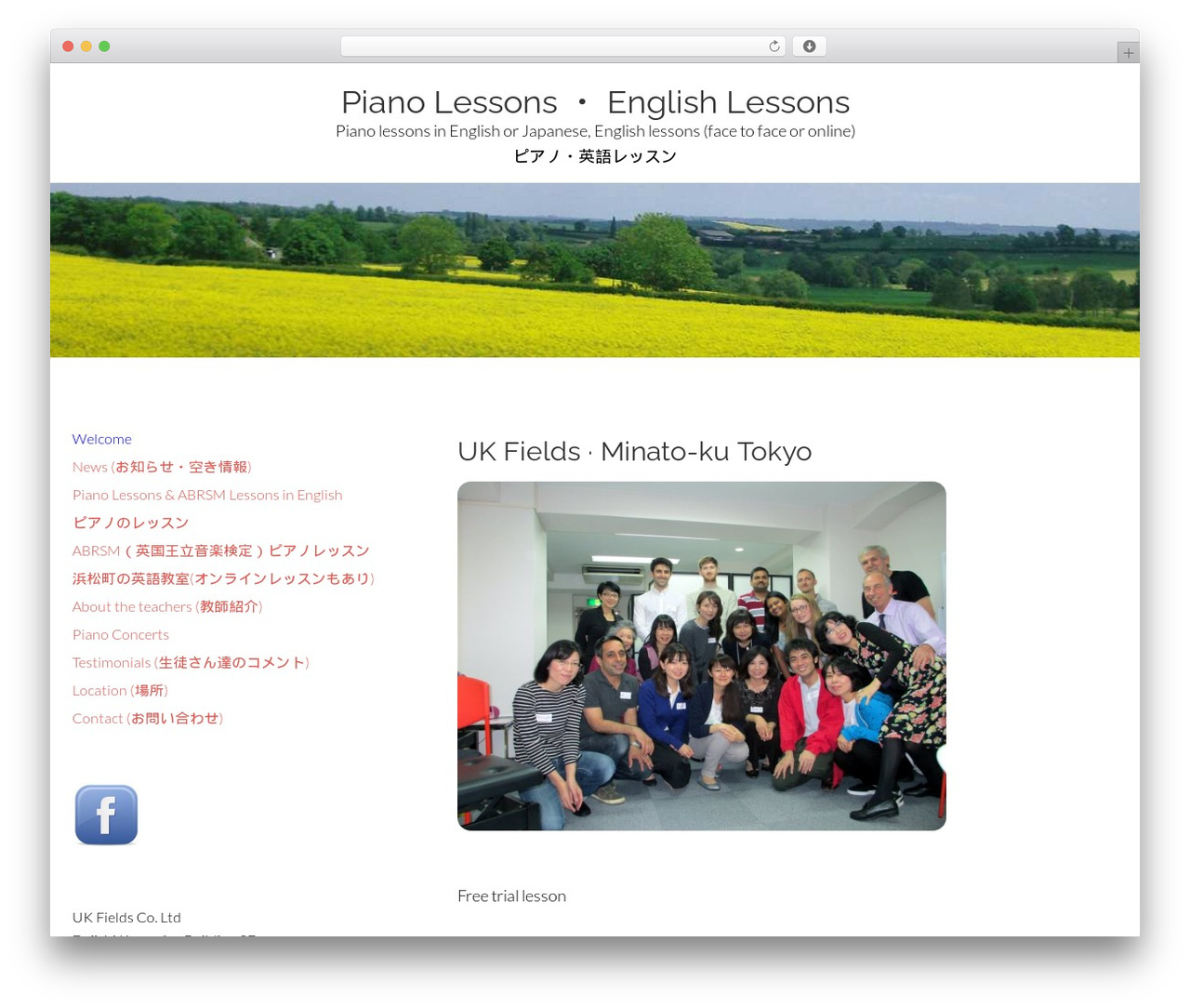Open ABRSM（英国王立音楽検定）ピアノレッスン link
1190x1008 pixels.
point(221,550)
